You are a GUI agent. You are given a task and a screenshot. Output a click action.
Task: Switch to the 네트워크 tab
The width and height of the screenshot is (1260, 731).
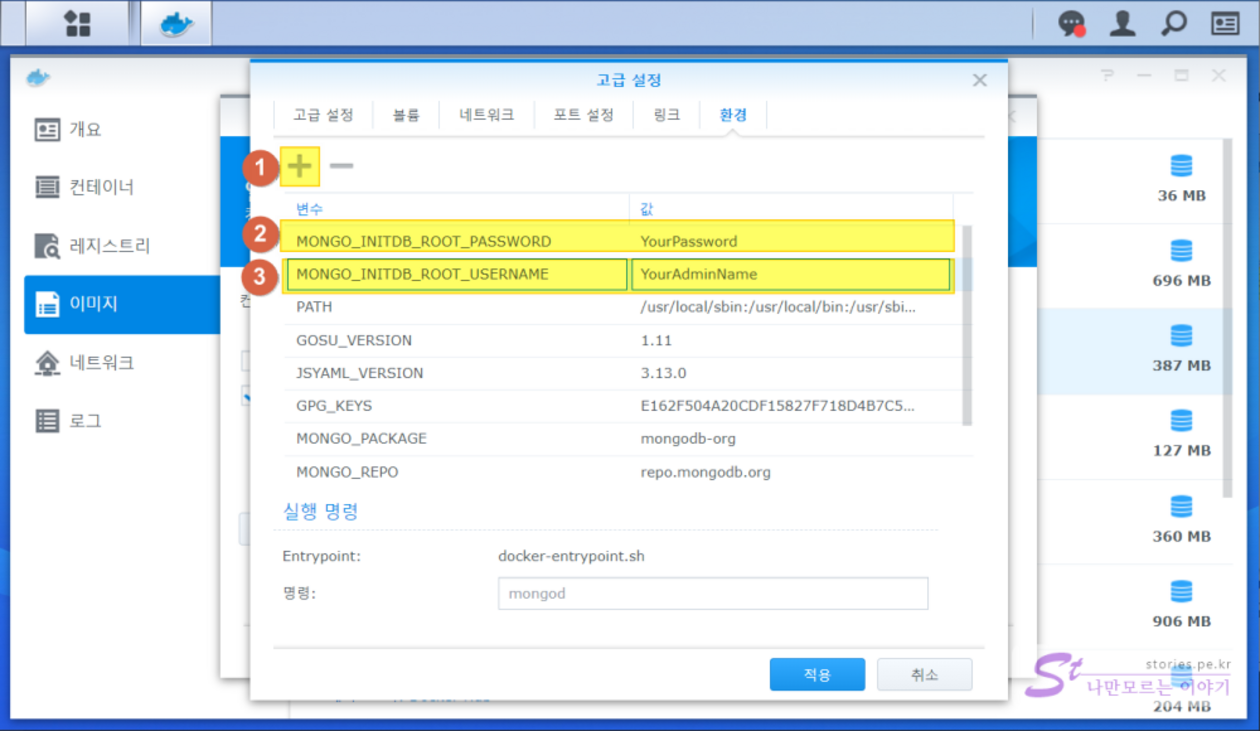(486, 115)
